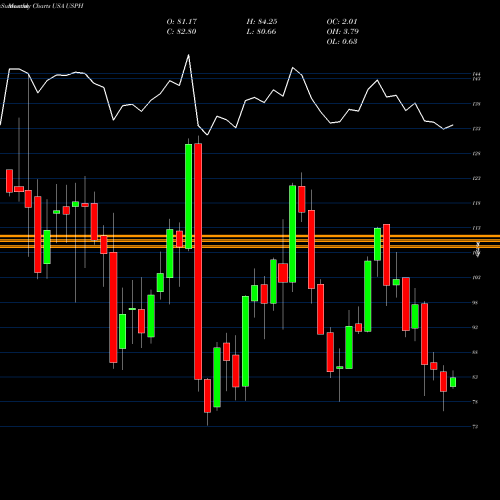Click the 102 price axis label

coord(477,277)
